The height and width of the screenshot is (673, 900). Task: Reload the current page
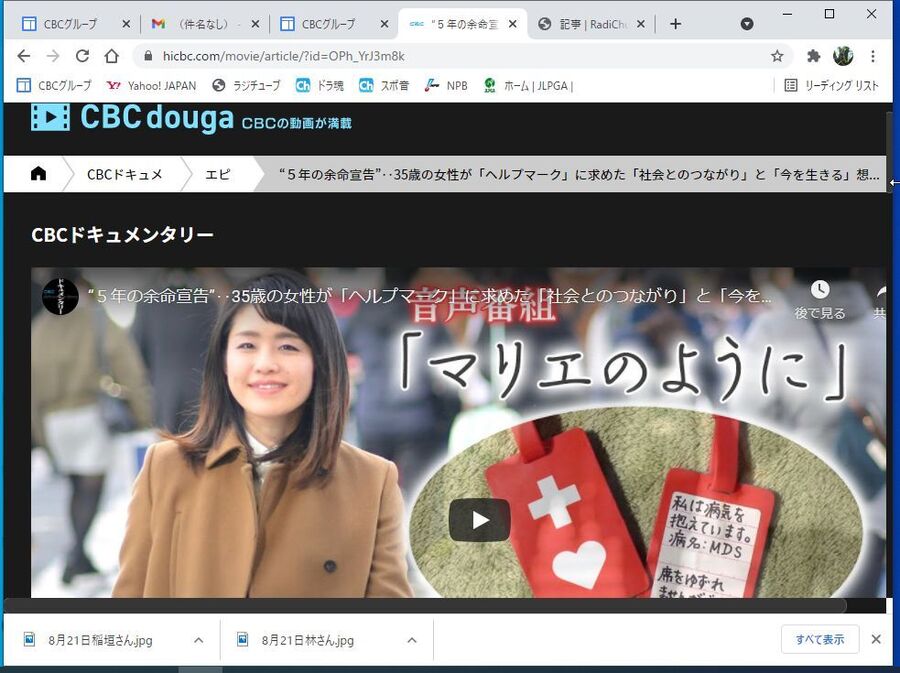[x=82, y=56]
